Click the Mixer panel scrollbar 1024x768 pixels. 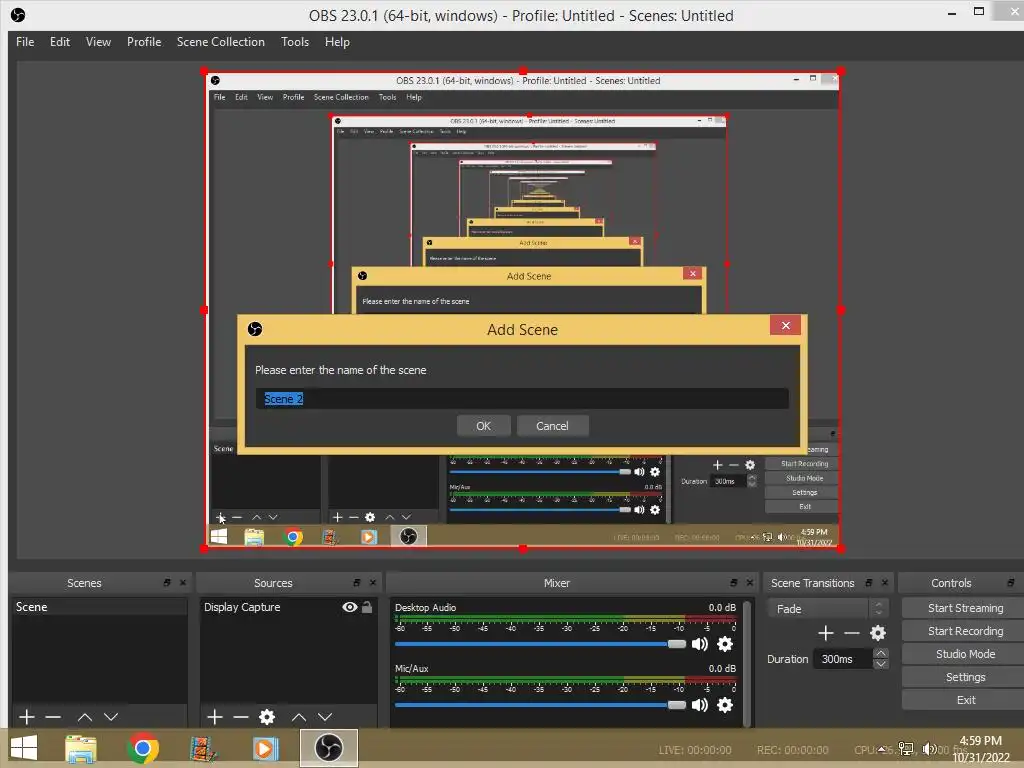(746, 663)
